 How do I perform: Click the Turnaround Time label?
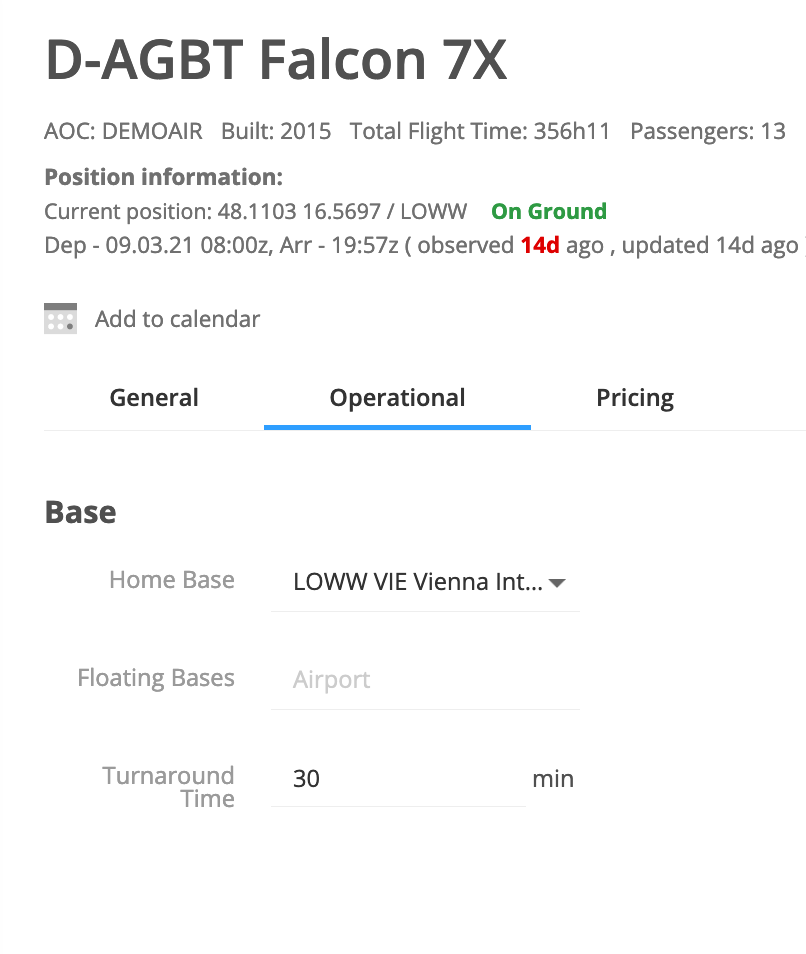point(169,787)
